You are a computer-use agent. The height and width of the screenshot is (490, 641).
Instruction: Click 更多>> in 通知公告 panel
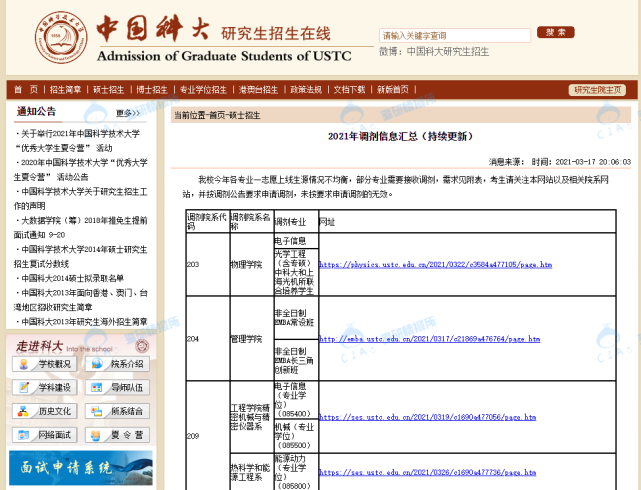tap(128, 113)
